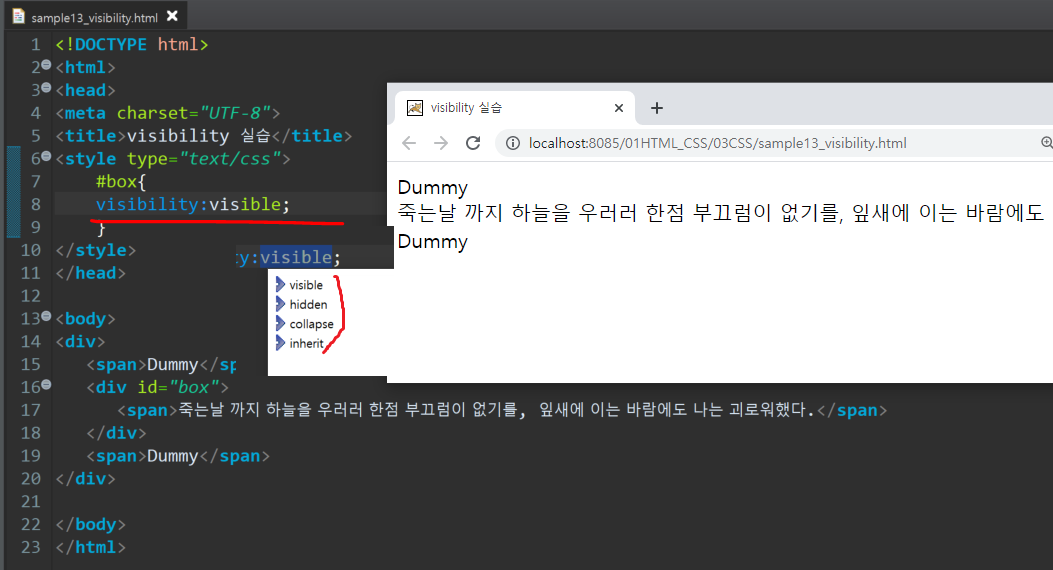The width and height of the screenshot is (1053, 570).
Task: Collapse the head tag fold on line 3
Action: click(x=46, y=88)
